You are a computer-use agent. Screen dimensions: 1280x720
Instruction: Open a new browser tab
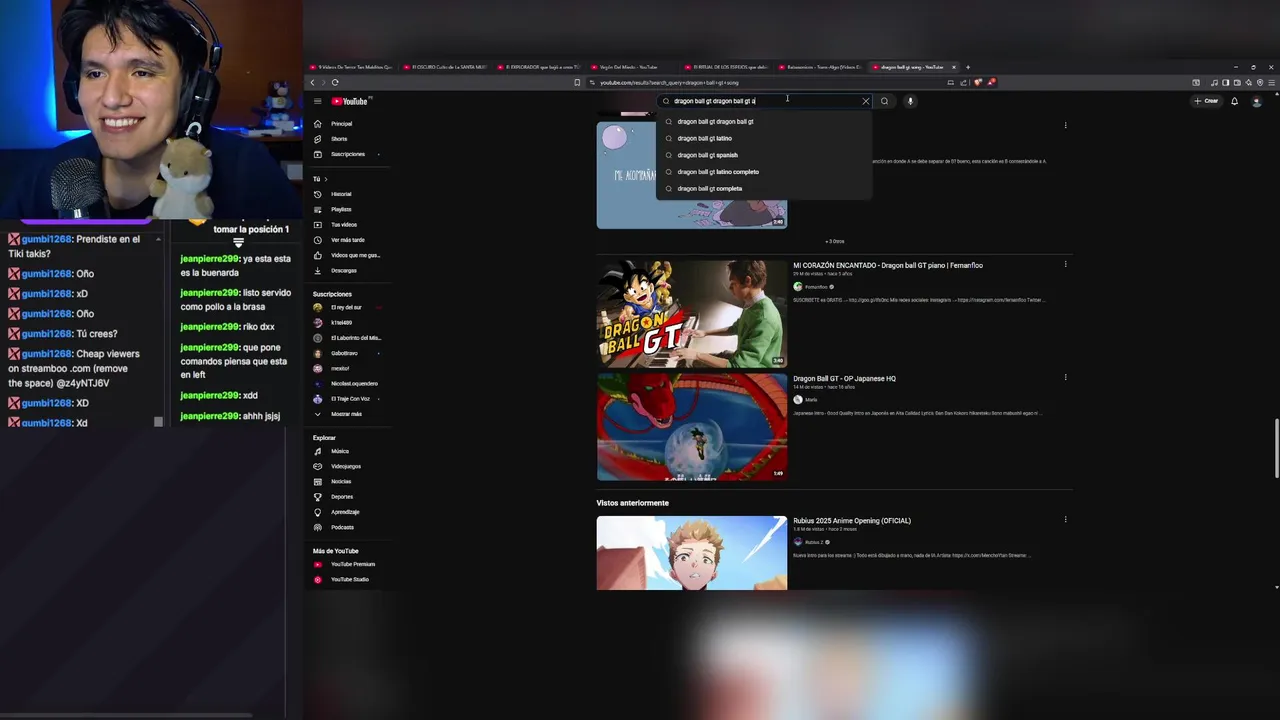968,67
